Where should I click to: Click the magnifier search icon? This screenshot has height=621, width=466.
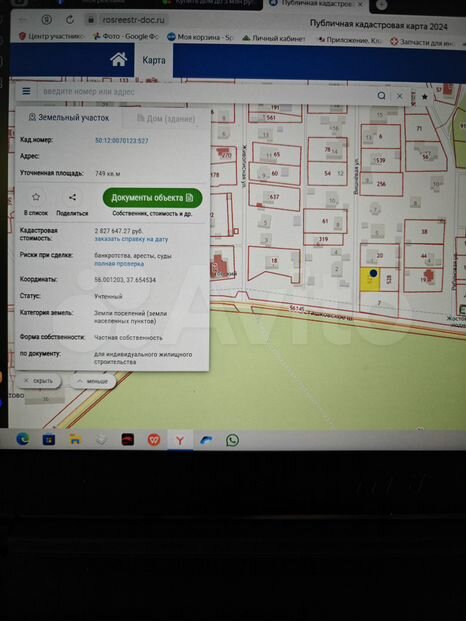[381, 96]
